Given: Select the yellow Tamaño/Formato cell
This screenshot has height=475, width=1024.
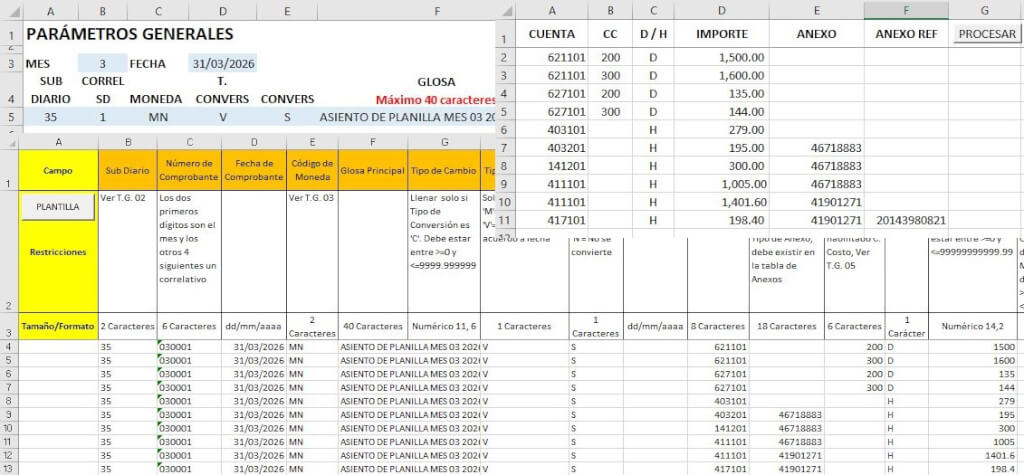Looking at the screenshot, I should tap(58, 326).
